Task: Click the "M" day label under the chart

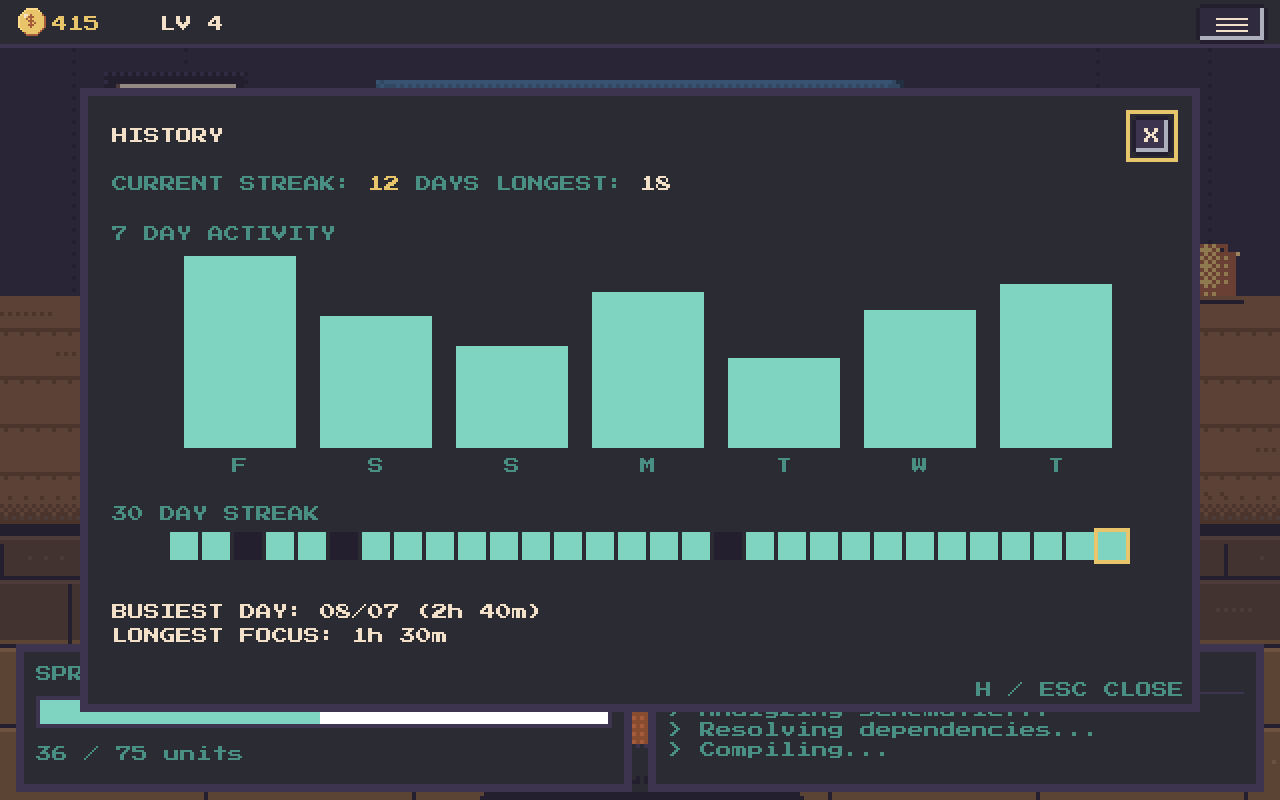Action: tap(647, 465)
